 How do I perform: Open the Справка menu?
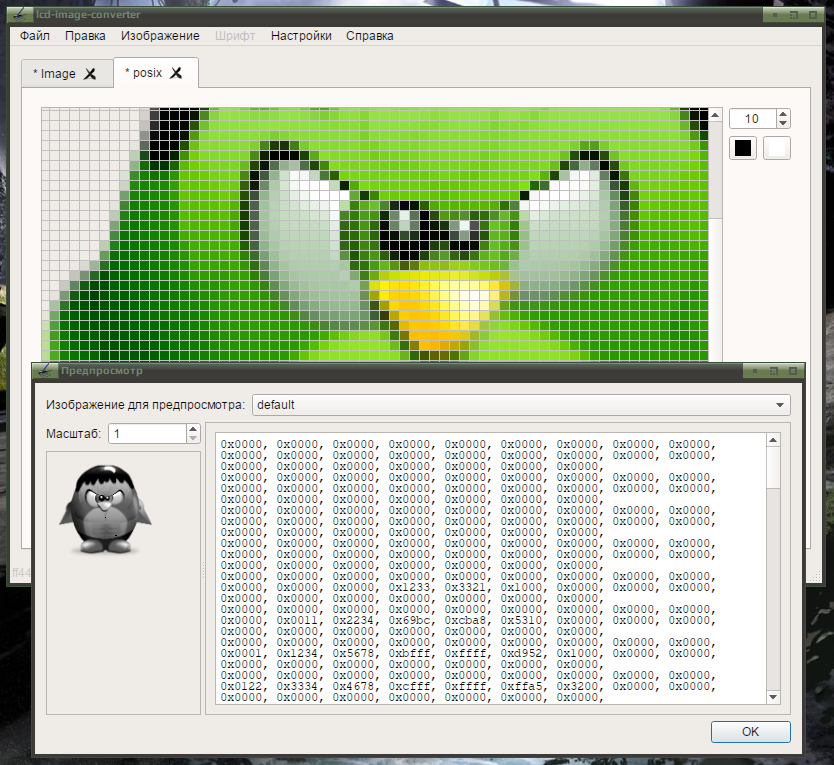[370, 36]
